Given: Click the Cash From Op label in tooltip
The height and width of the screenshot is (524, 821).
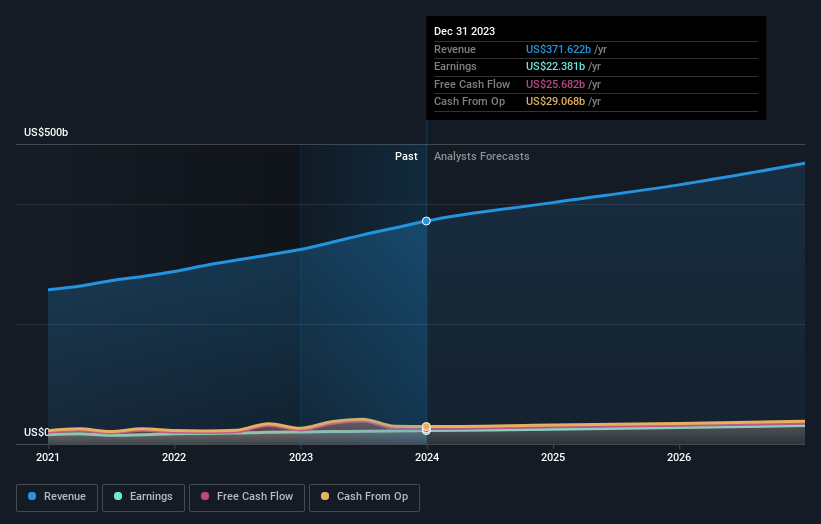Looking at the screenshot, I should [x=470, y=102].
